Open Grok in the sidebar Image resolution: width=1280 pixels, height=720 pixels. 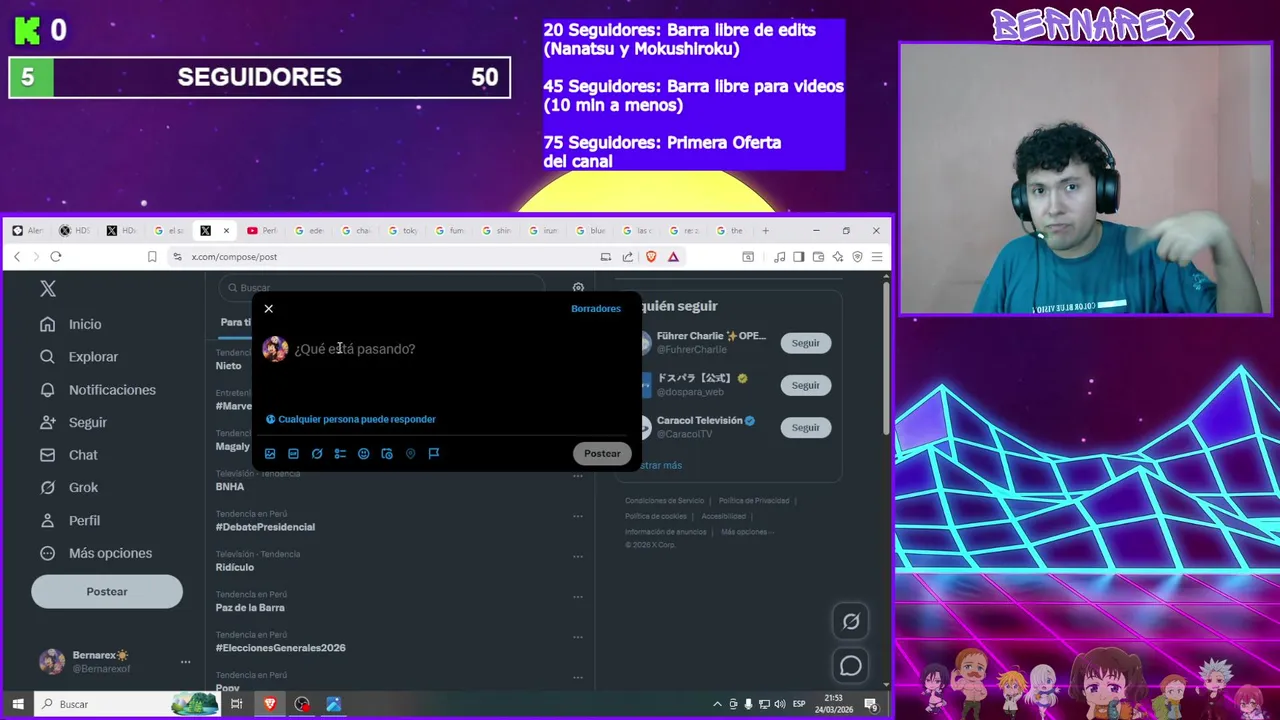pos(69,488)
